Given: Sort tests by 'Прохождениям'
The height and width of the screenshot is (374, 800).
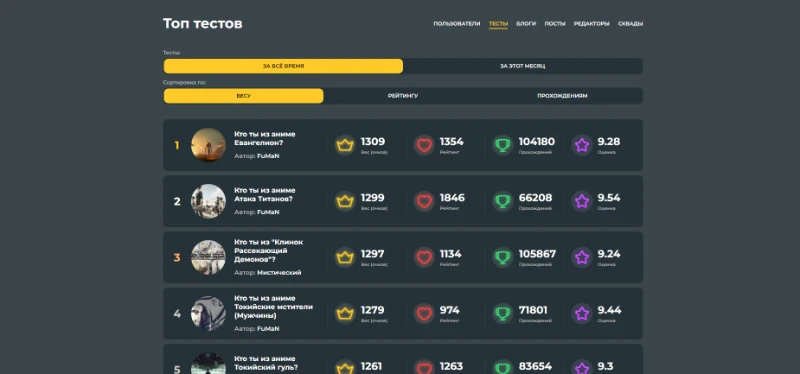Looking at the screenshot, I should (562, 95).
